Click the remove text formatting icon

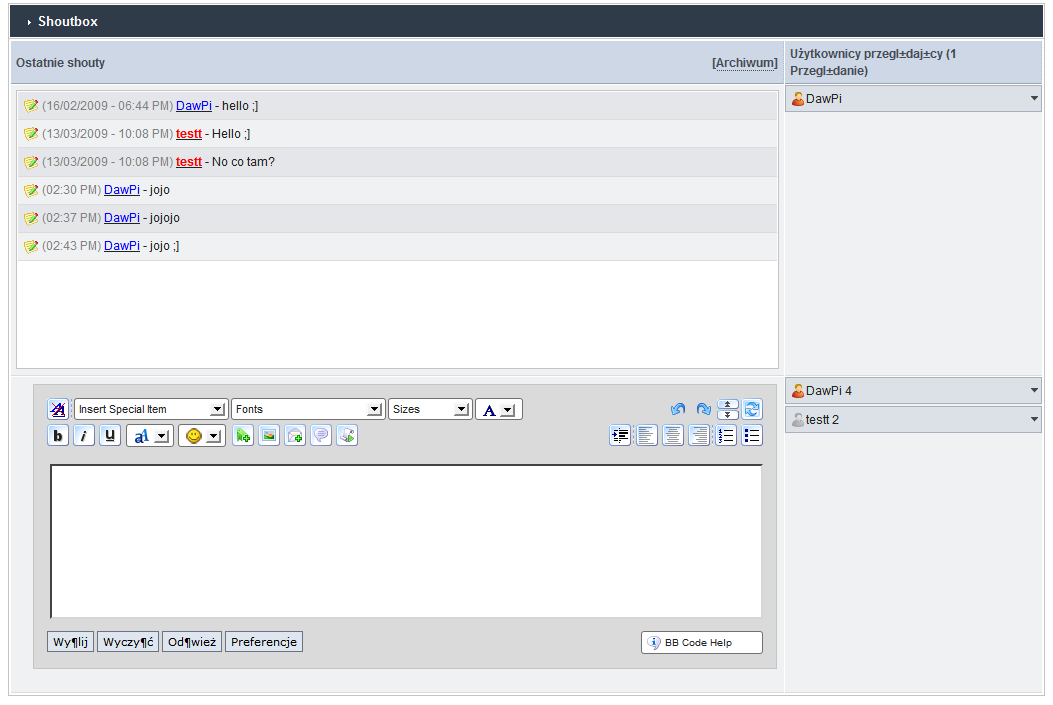[x=58, y=409]
